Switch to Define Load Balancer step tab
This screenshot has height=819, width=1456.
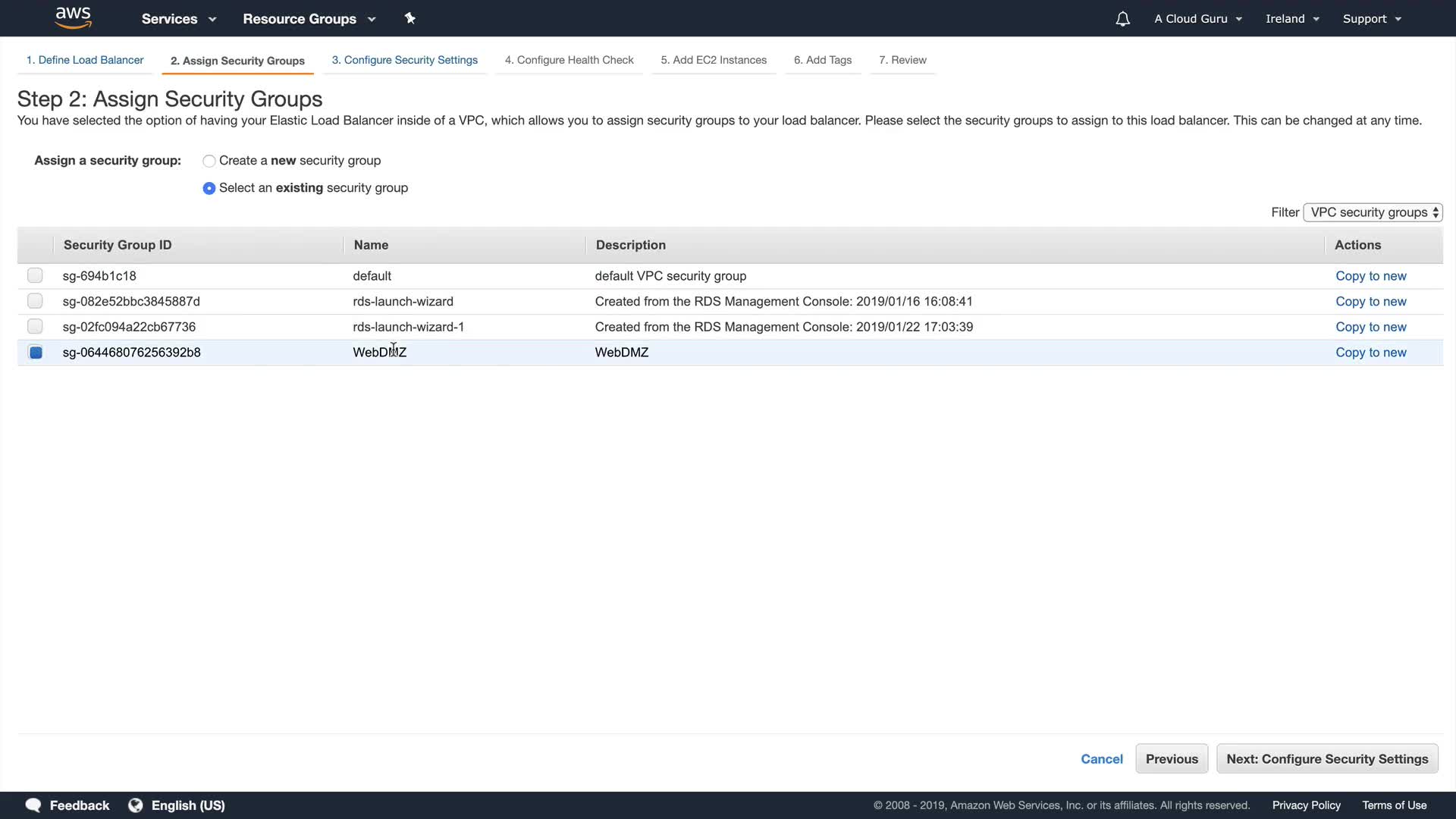(x=85, y=60)
